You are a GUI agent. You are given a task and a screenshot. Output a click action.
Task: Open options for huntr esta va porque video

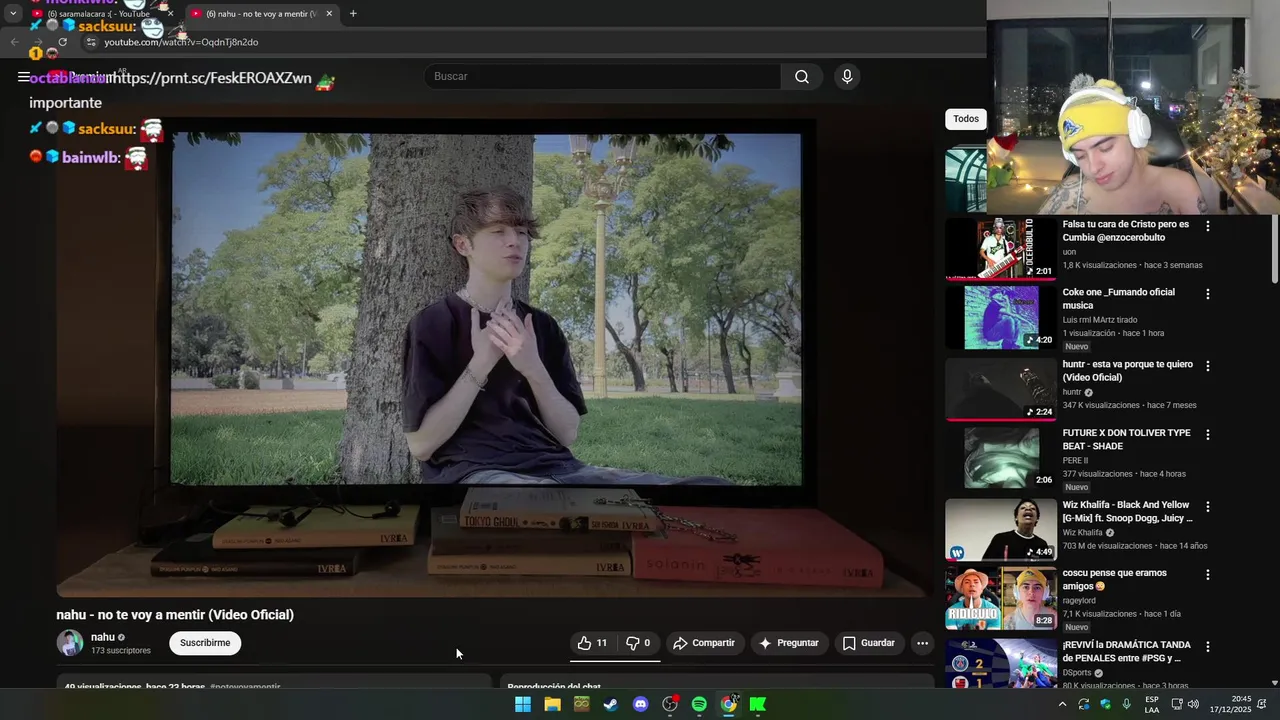1208,366
